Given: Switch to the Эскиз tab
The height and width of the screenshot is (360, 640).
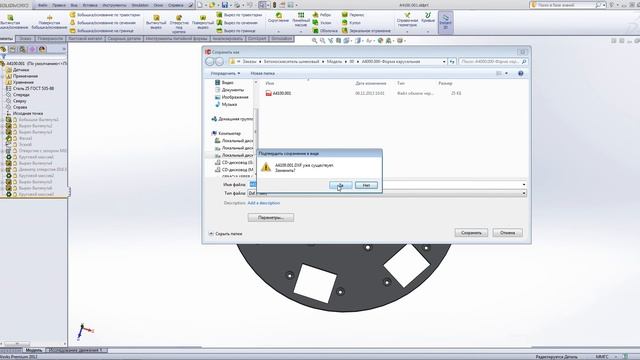Looking at the screenshot, I should pos(25,39).
